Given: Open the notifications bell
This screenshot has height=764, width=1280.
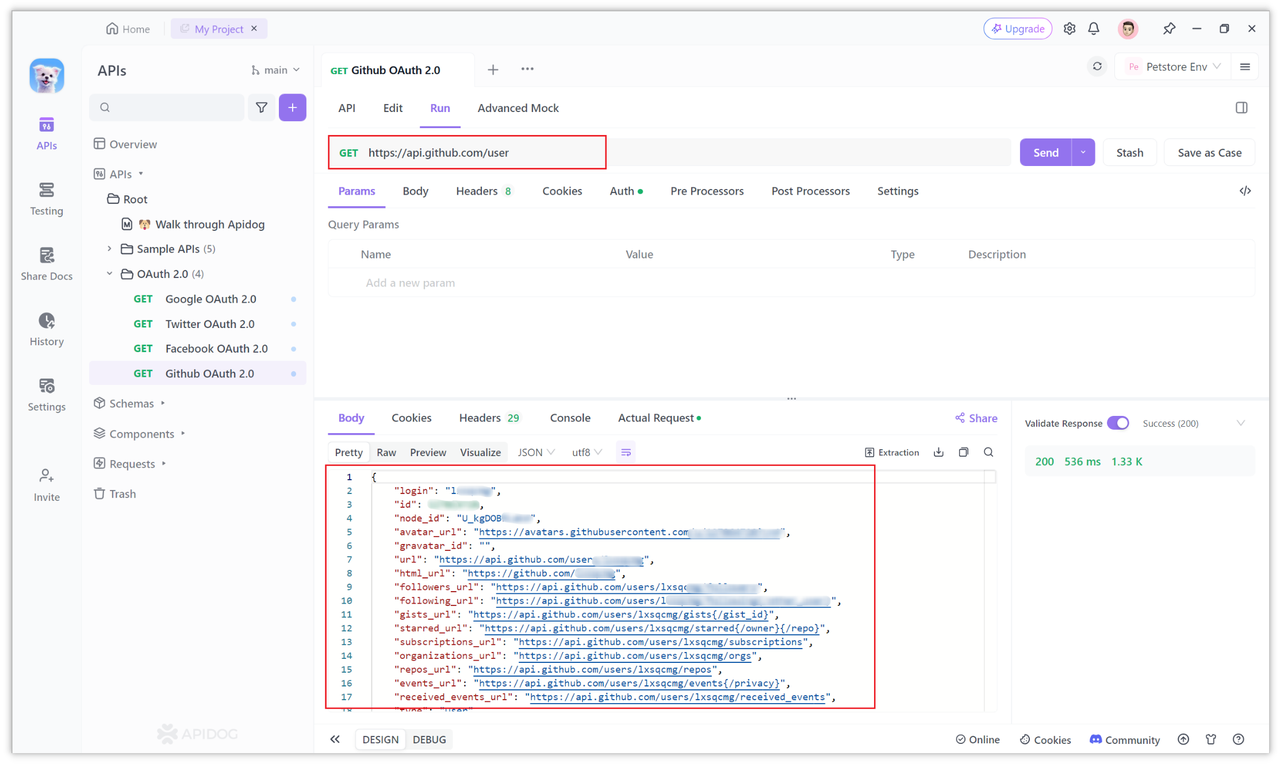Looking at the screenshot, I should coord(1094,29).
